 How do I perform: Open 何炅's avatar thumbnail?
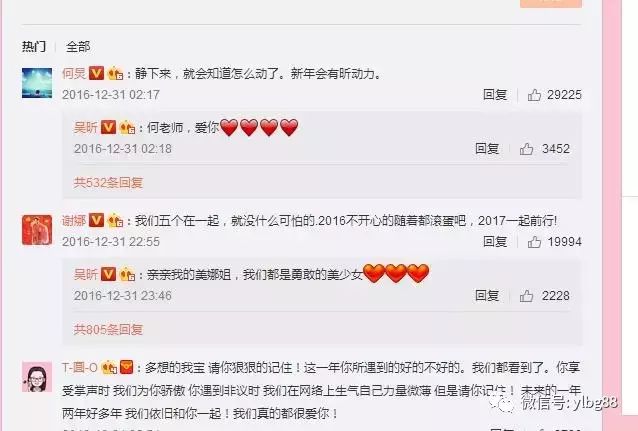point(37,83)
